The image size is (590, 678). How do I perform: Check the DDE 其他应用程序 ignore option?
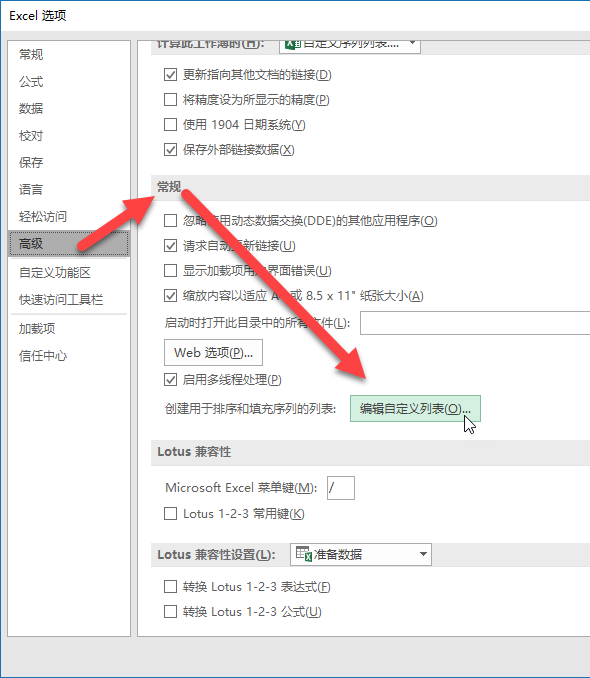coord(170,221)
